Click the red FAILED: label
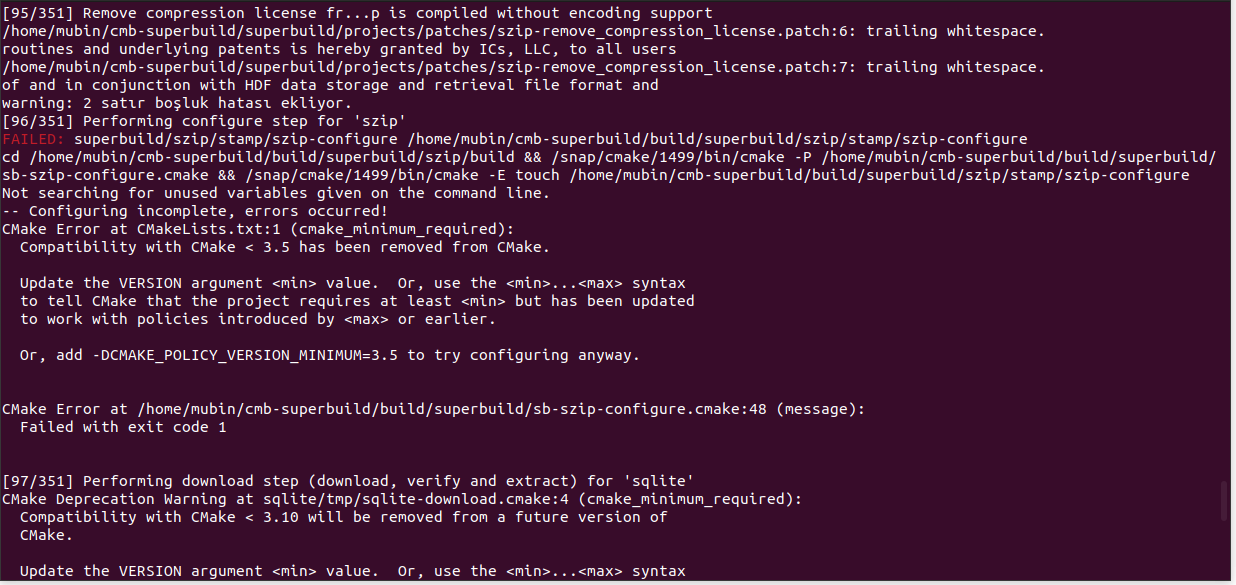The image size is (1236, 585). coord(33,139)
